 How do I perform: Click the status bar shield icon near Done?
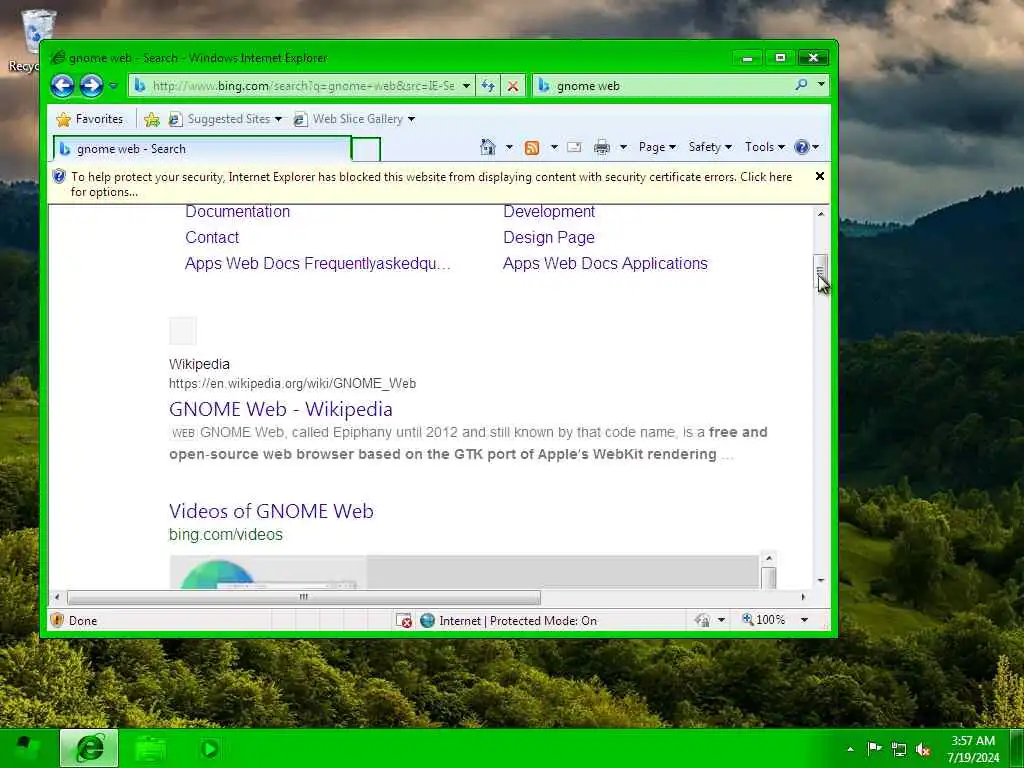57,620
